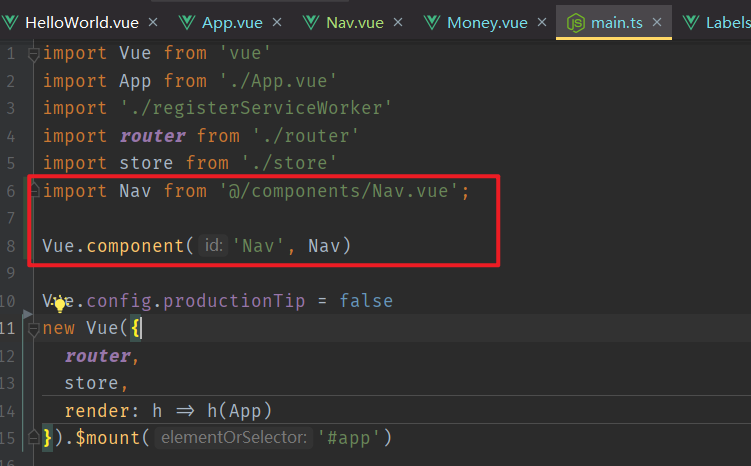Viewport: 751px width, 466px height.
Task: Click the JS file icon on main.ts tab
Action: pyautogui.click(x=575, y=23)
